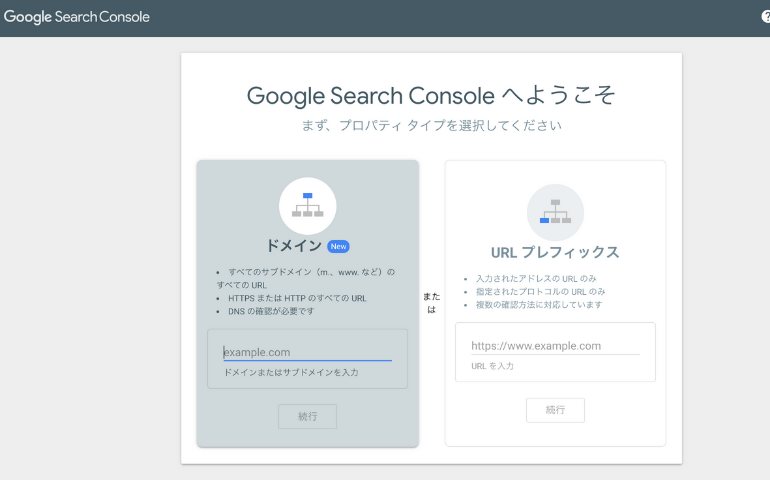Viewport: 770px width, 480px height.
Task: Click bullet 入力されたアドレスの URL のみ
Action: pos(536,279)
